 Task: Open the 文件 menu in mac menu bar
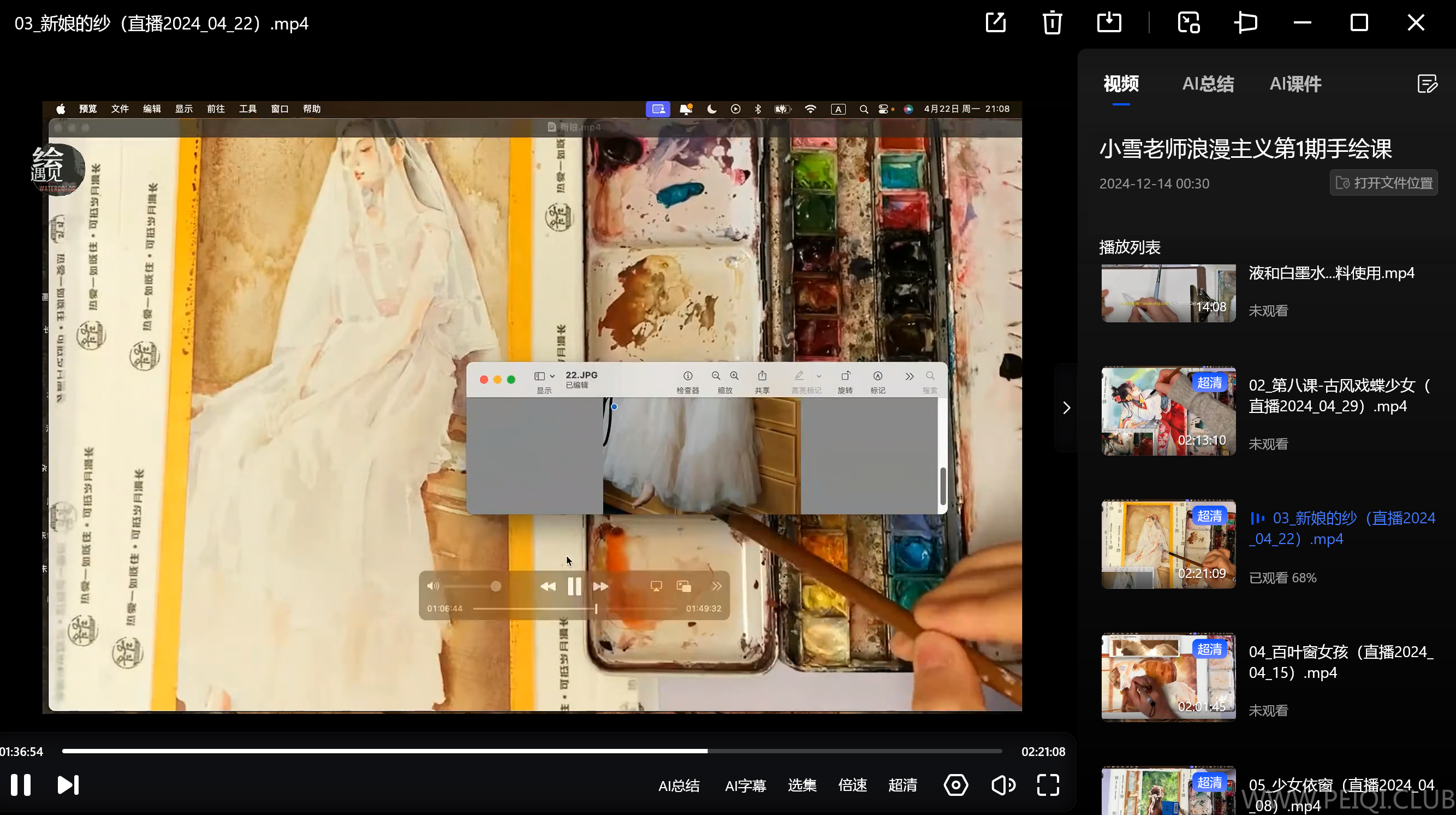(120, 109)
